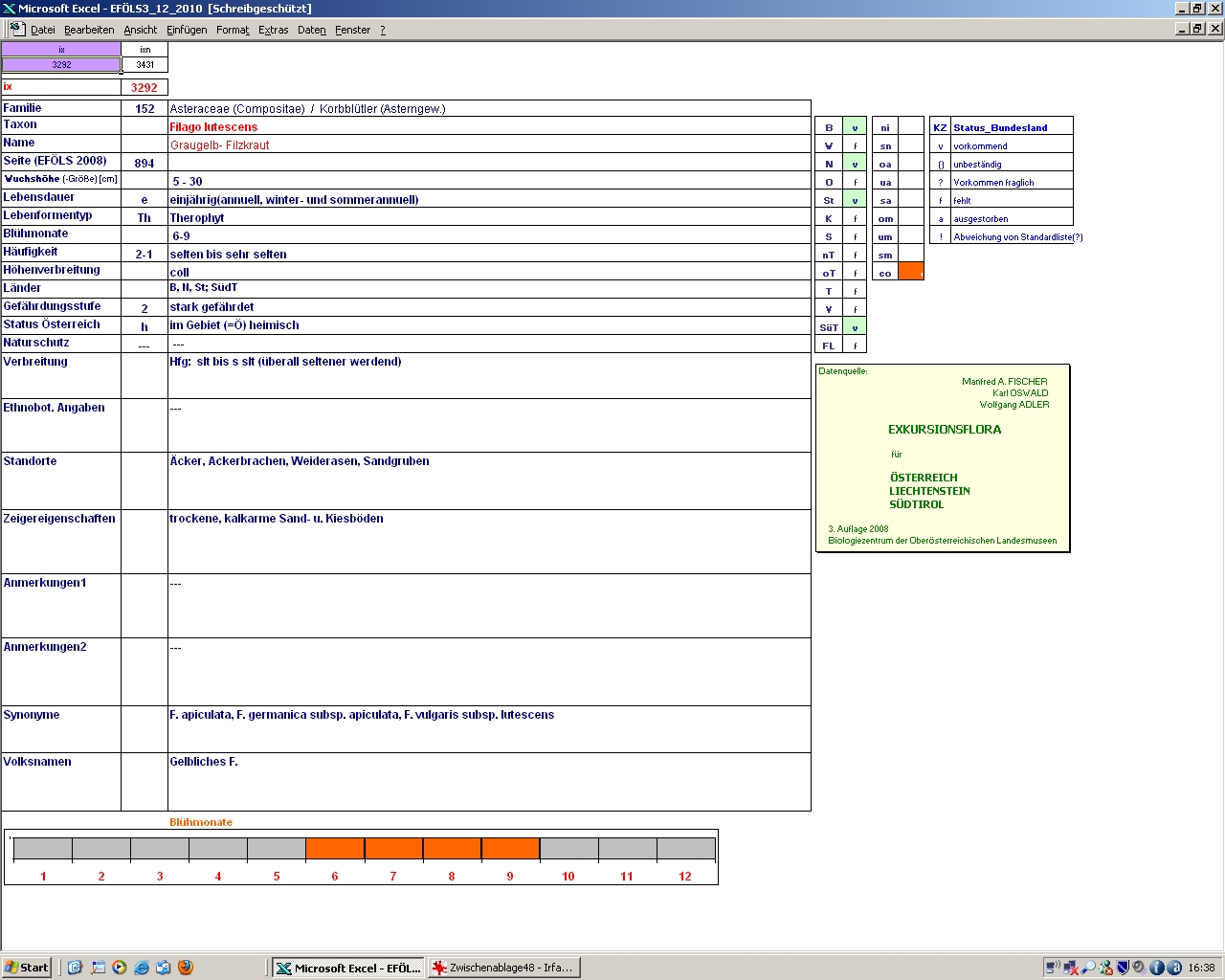Click the orange month 6 bar in Blühmonate chart
The image size is (1225, 980).
pos(335,849)
